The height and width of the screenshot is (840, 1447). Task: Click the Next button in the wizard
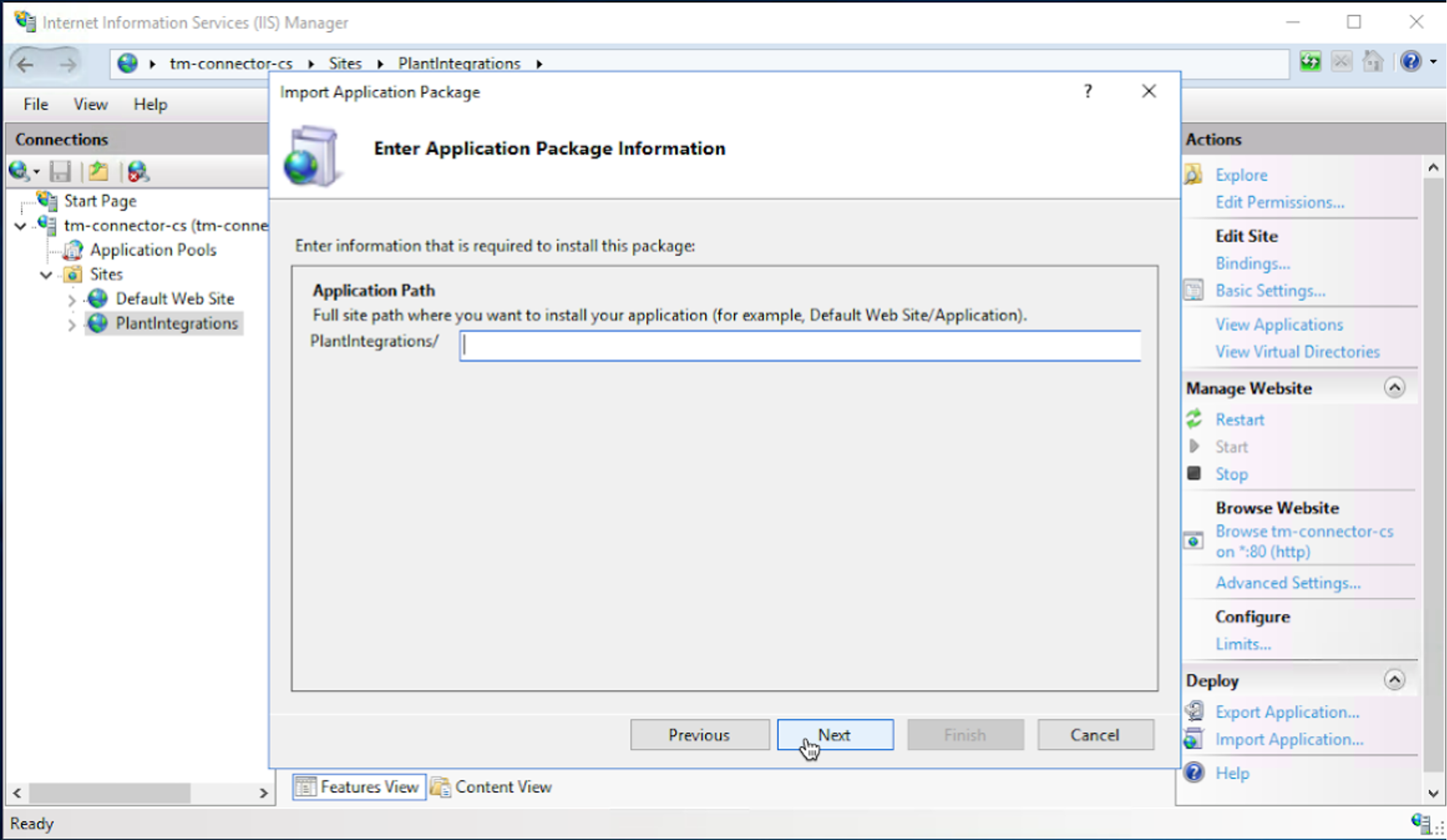tap(834, 735)
